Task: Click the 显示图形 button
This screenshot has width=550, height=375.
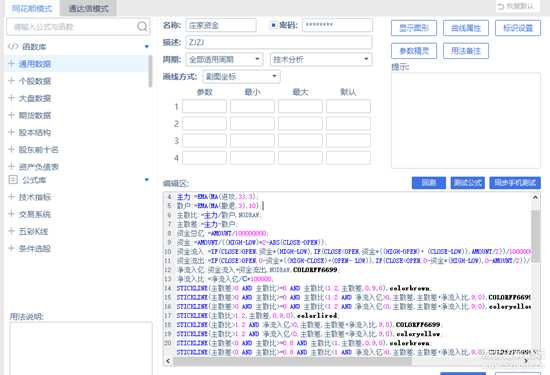Action: point(414,28)
